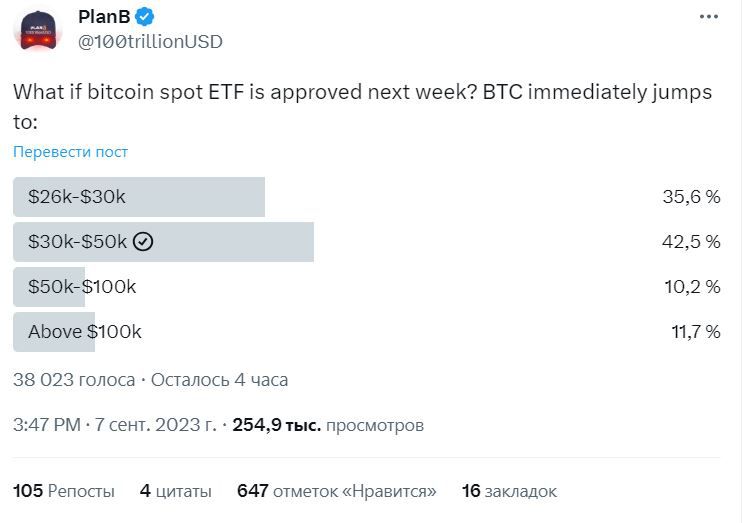Image resolution: width=755 pixels, height=523 pixels.
Task: Click the blue verified badge icon
Action: pos(145,17)
